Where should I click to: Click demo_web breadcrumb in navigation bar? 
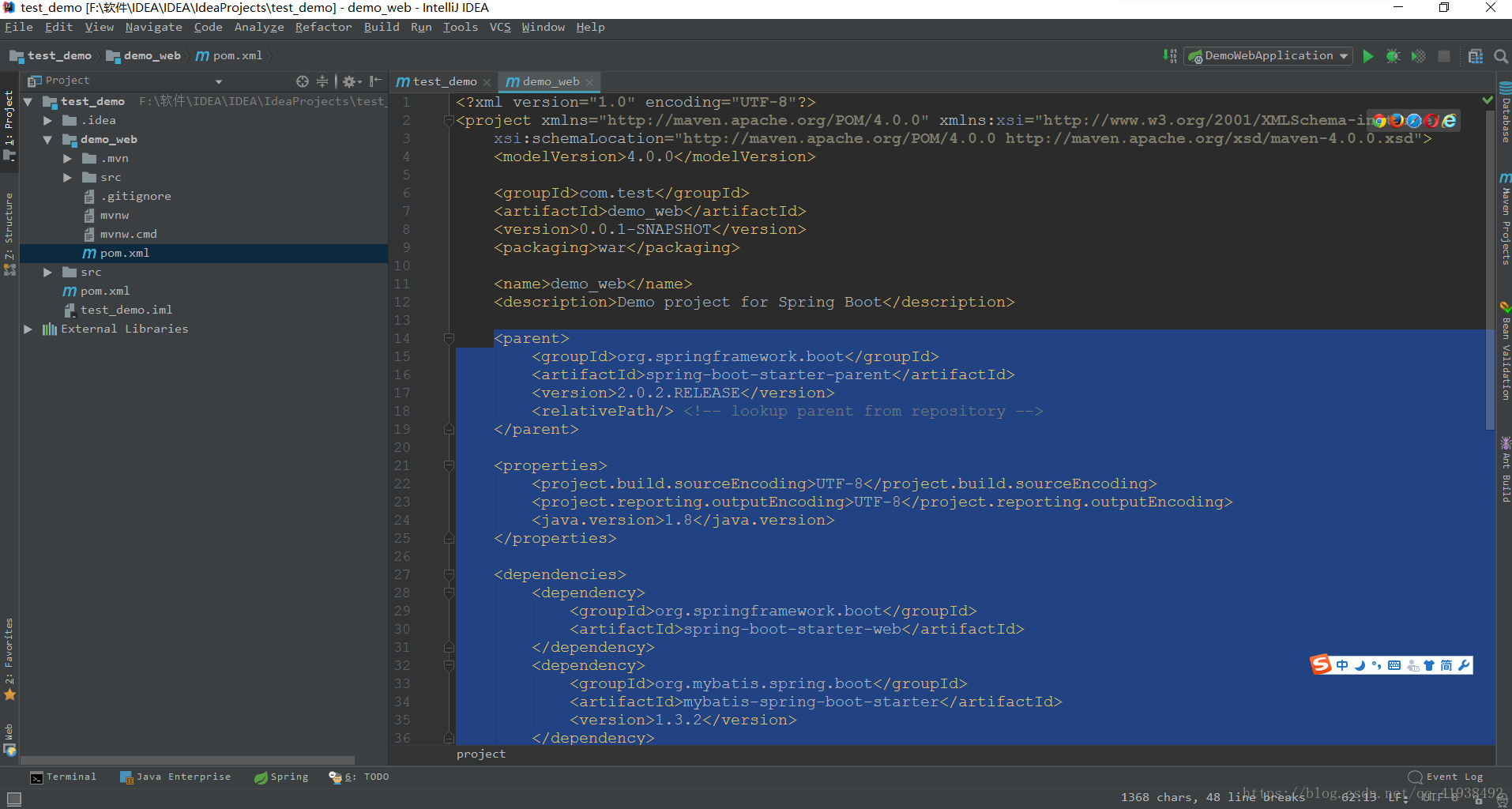[144, 56]
